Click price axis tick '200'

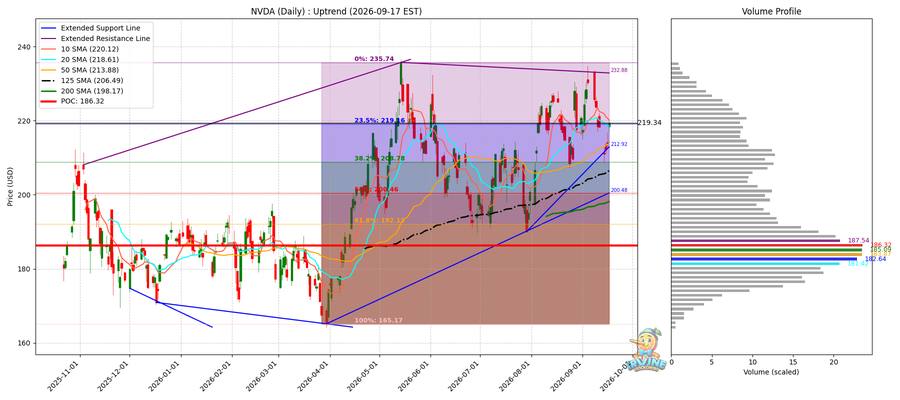point(25,195)
